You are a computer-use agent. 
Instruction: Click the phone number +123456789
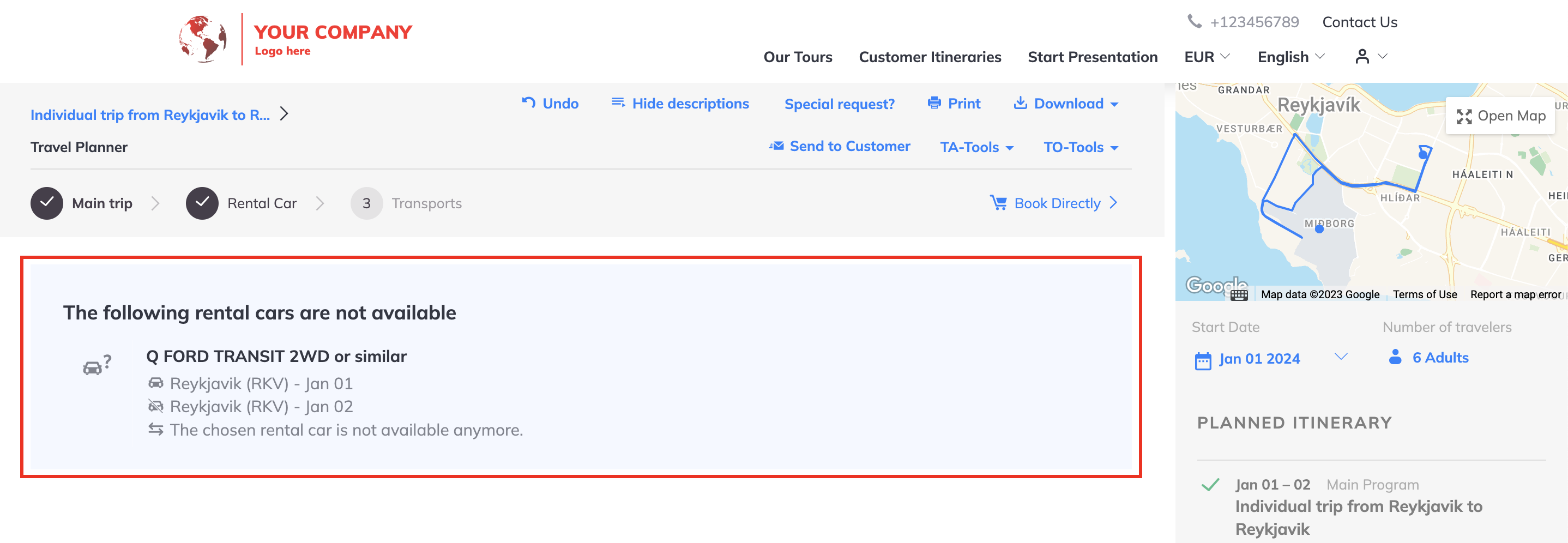[1254, 22]
